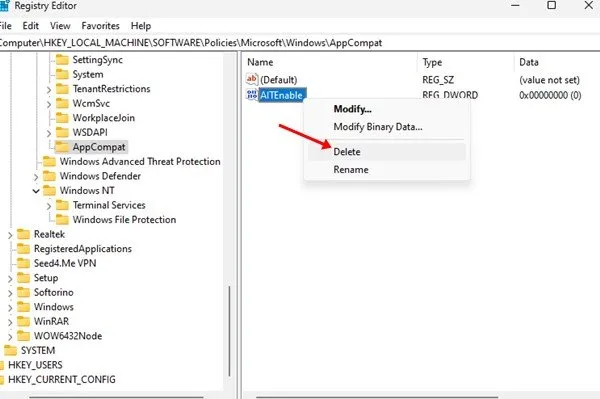Click the Windows Defender folder icon

coord(49,176)
